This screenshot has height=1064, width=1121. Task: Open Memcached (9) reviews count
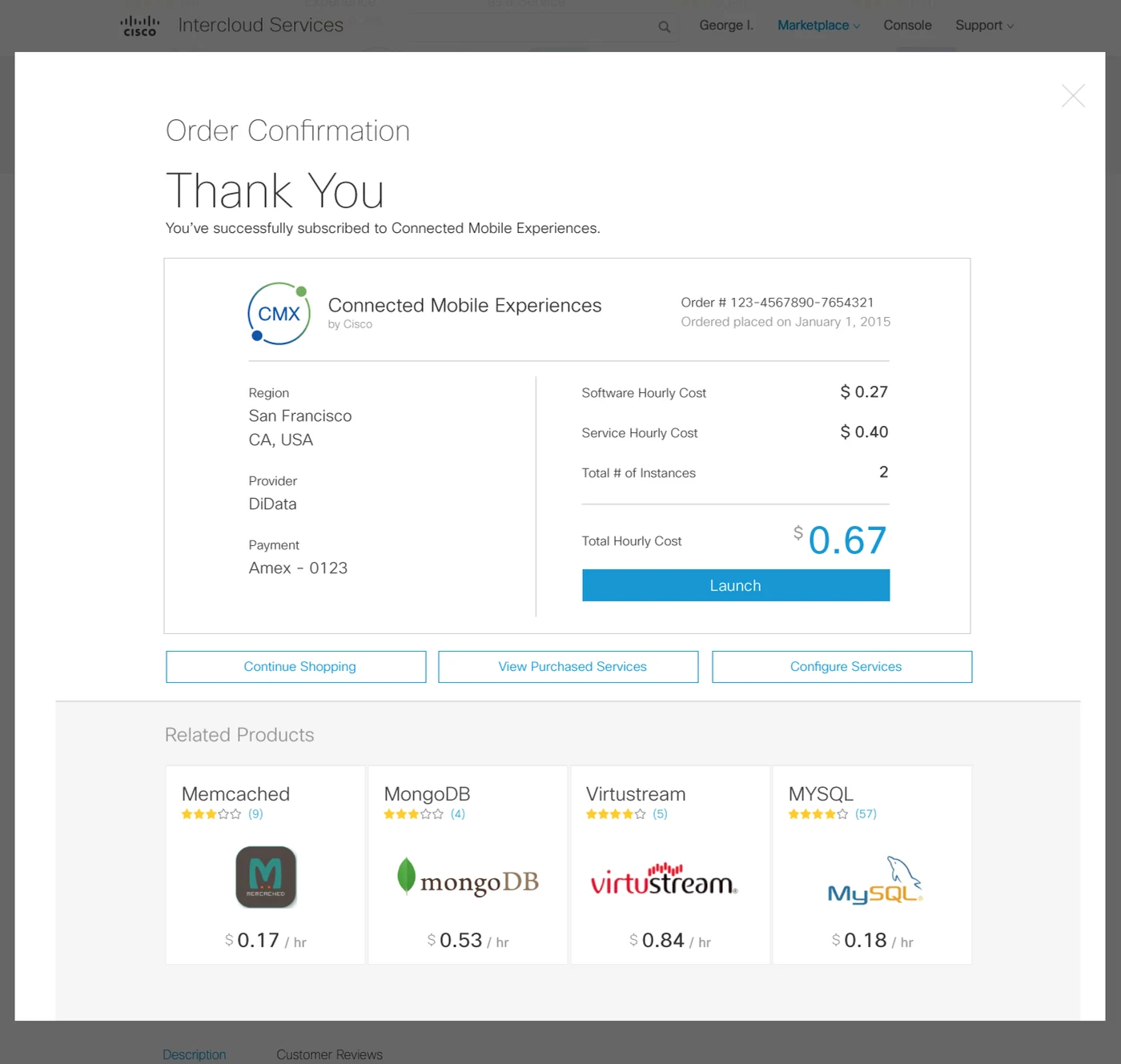[x=255, y=814]
